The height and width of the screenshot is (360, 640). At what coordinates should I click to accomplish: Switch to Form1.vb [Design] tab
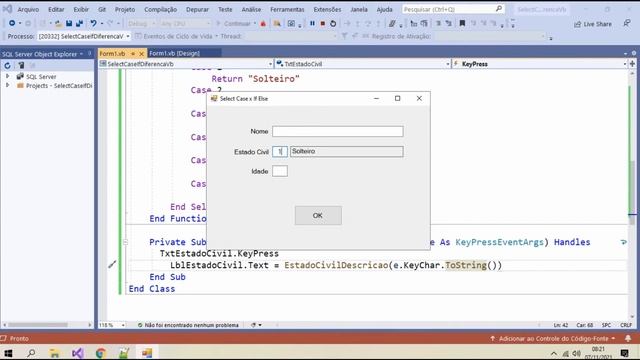[174, 53]
